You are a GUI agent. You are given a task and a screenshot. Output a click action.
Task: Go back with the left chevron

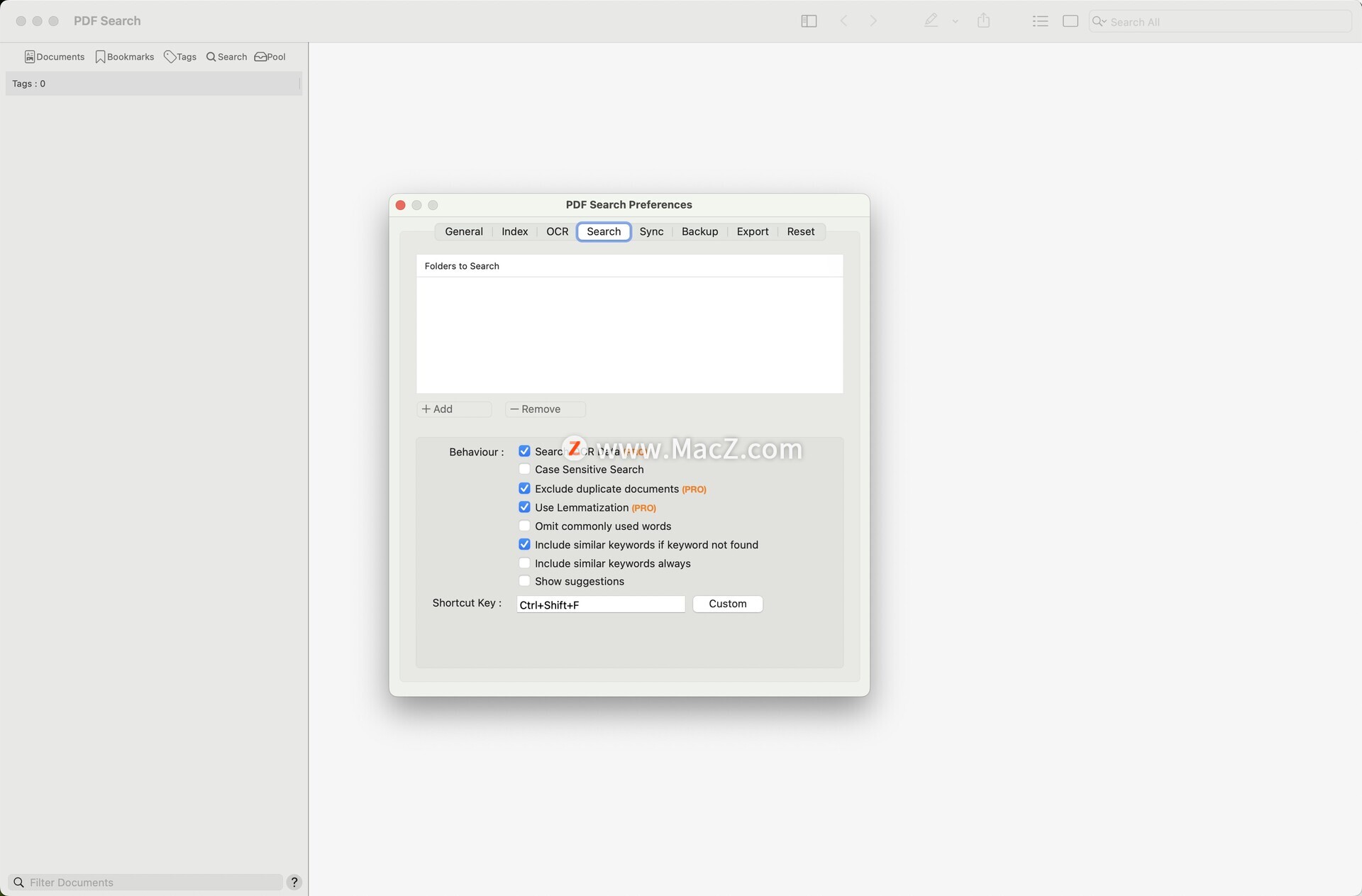click(843, 21)
